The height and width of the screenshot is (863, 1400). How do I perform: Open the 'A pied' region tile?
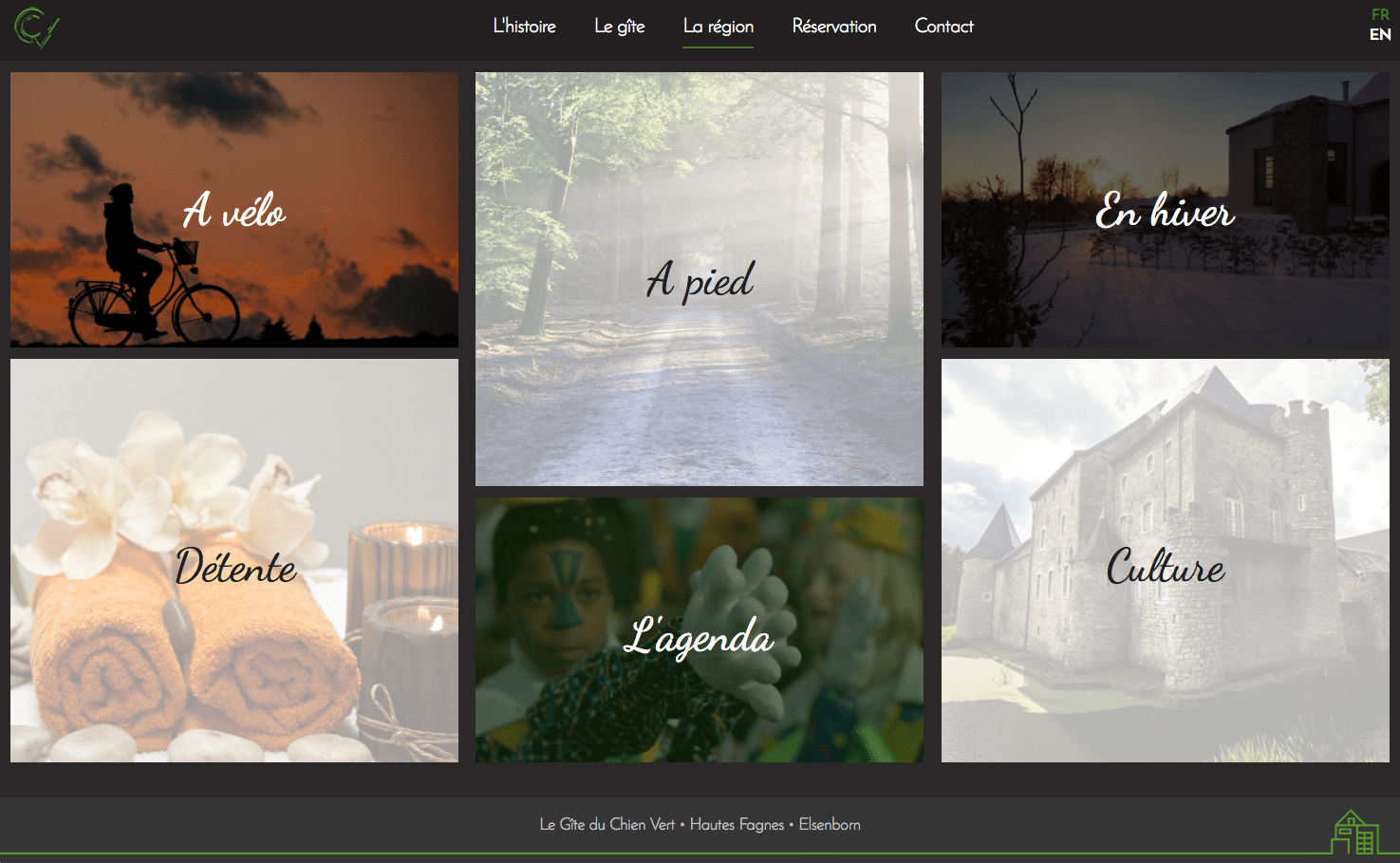pos(699,278)
